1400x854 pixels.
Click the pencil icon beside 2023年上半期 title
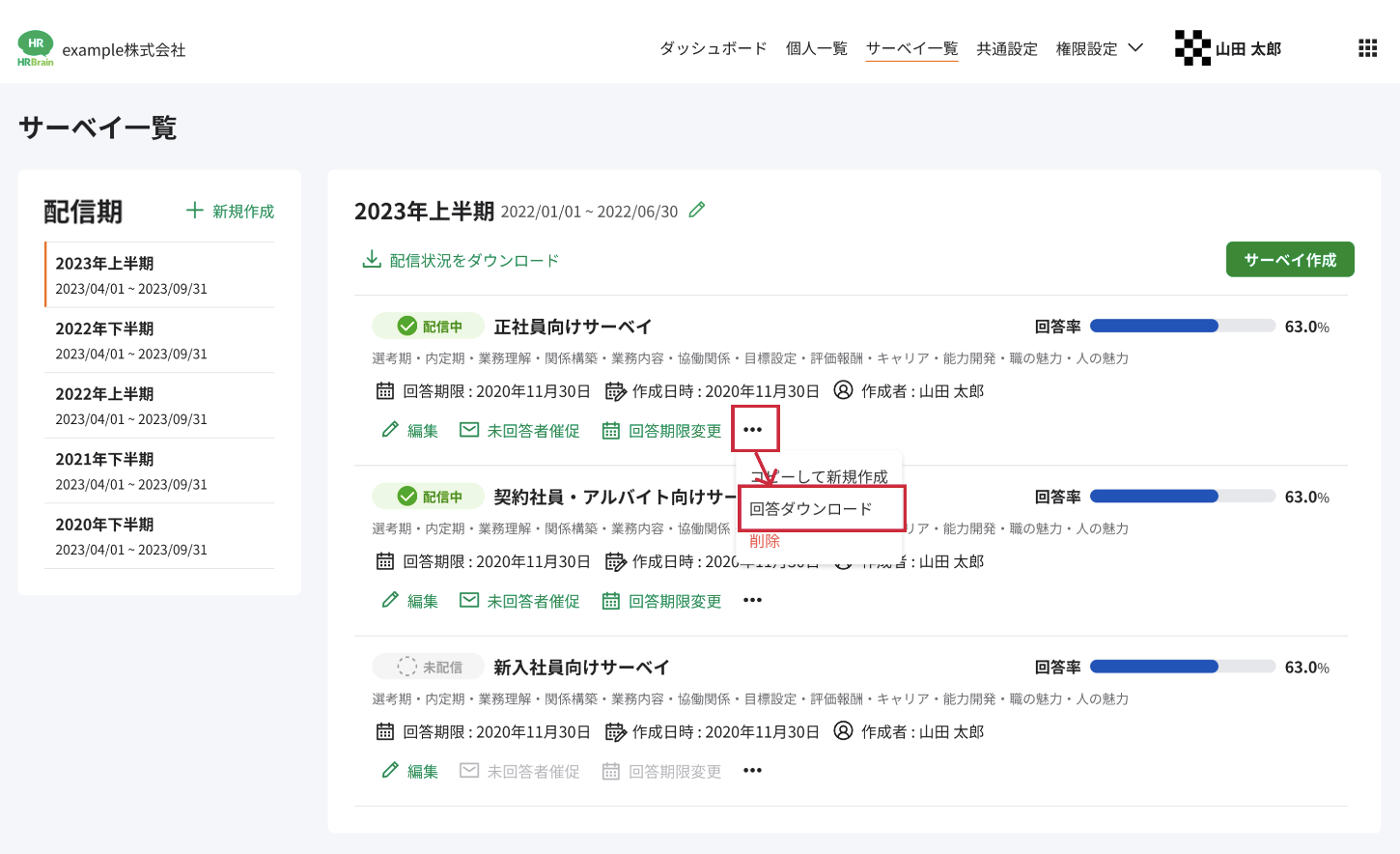tap(697, 210)
